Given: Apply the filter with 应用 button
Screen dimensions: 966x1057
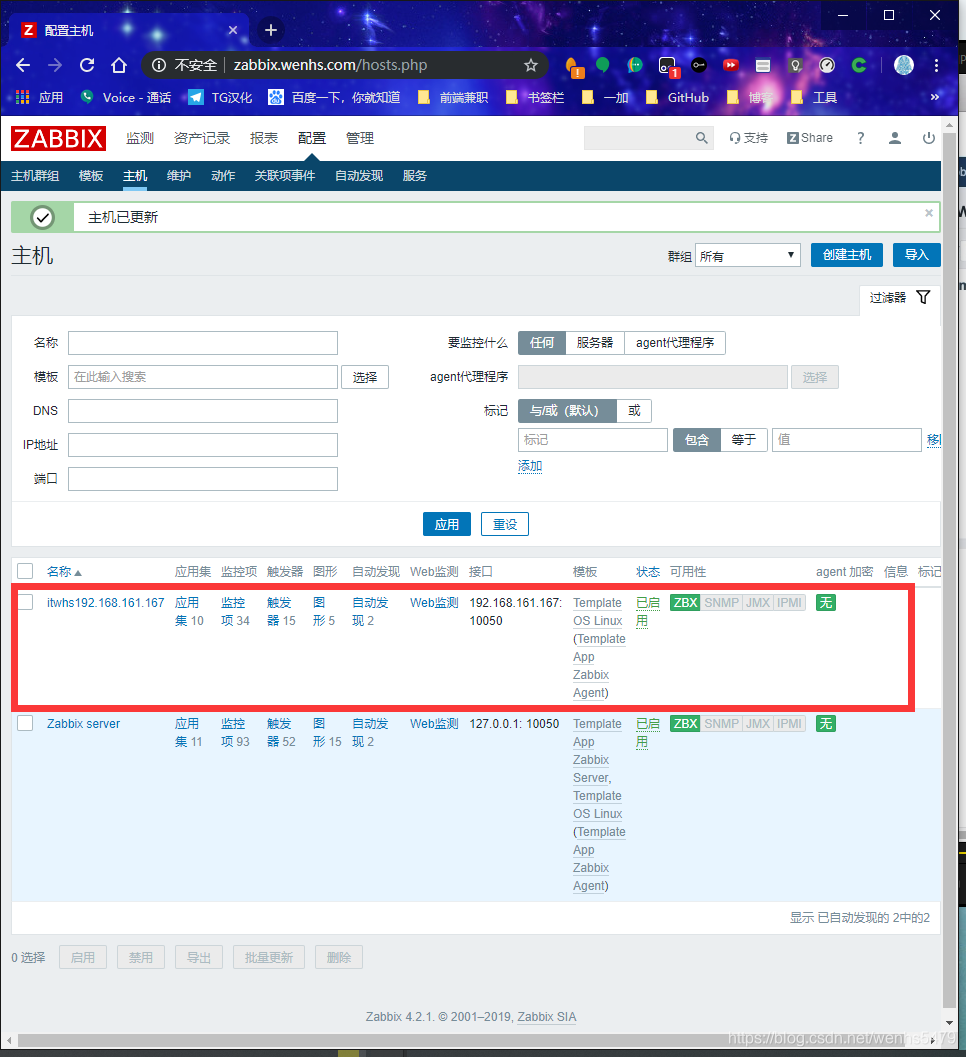Looking at the screenshot, I should 447,524.
